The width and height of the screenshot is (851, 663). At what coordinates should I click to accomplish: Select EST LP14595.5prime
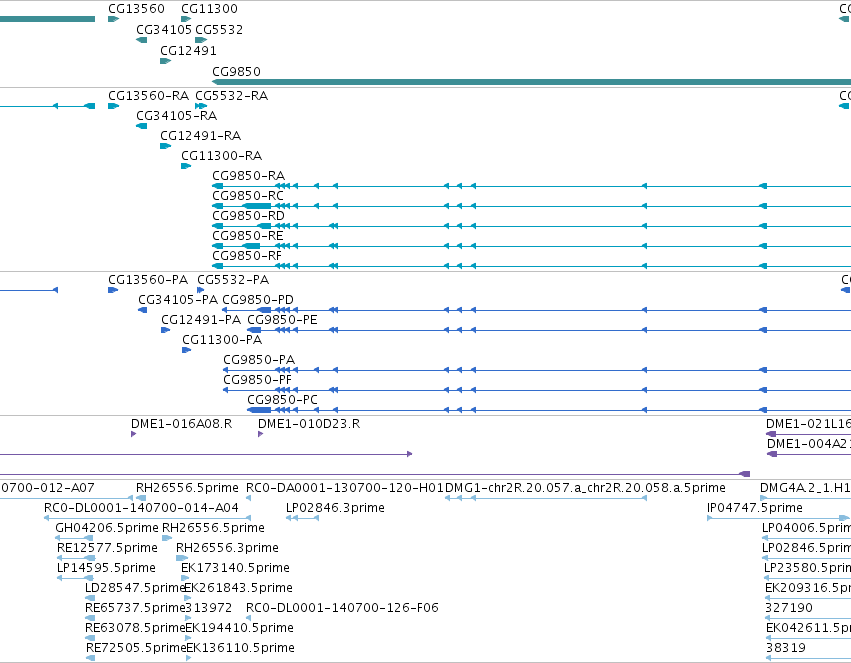click(x=106, y=569)
